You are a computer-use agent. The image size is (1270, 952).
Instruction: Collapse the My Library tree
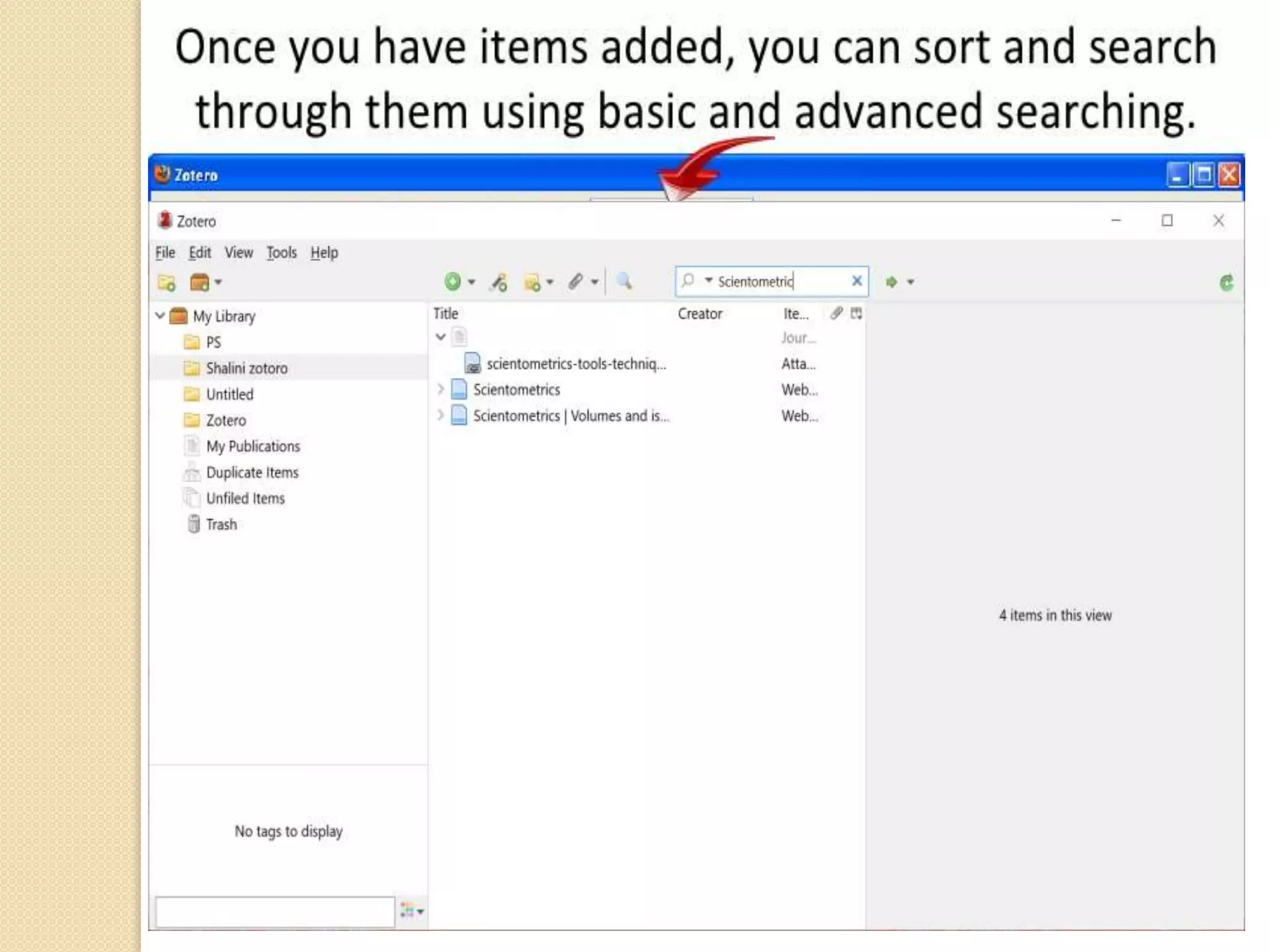click(160, 315)
